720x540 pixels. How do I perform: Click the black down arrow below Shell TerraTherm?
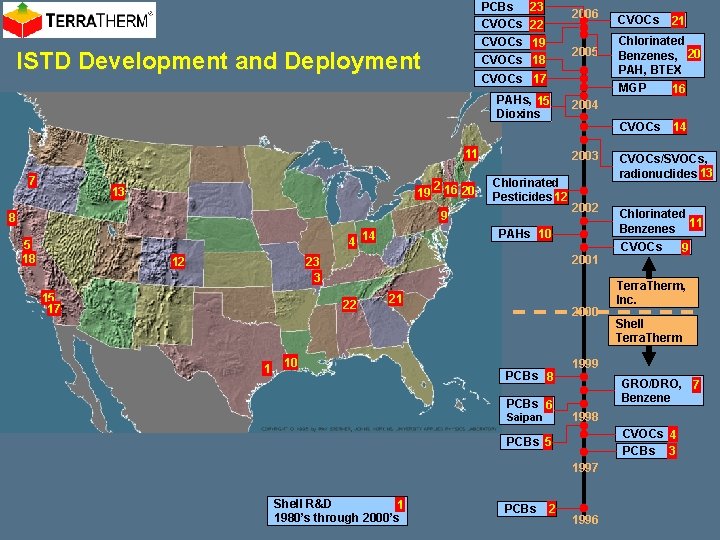pyautogui.click(x=648, y=355)
